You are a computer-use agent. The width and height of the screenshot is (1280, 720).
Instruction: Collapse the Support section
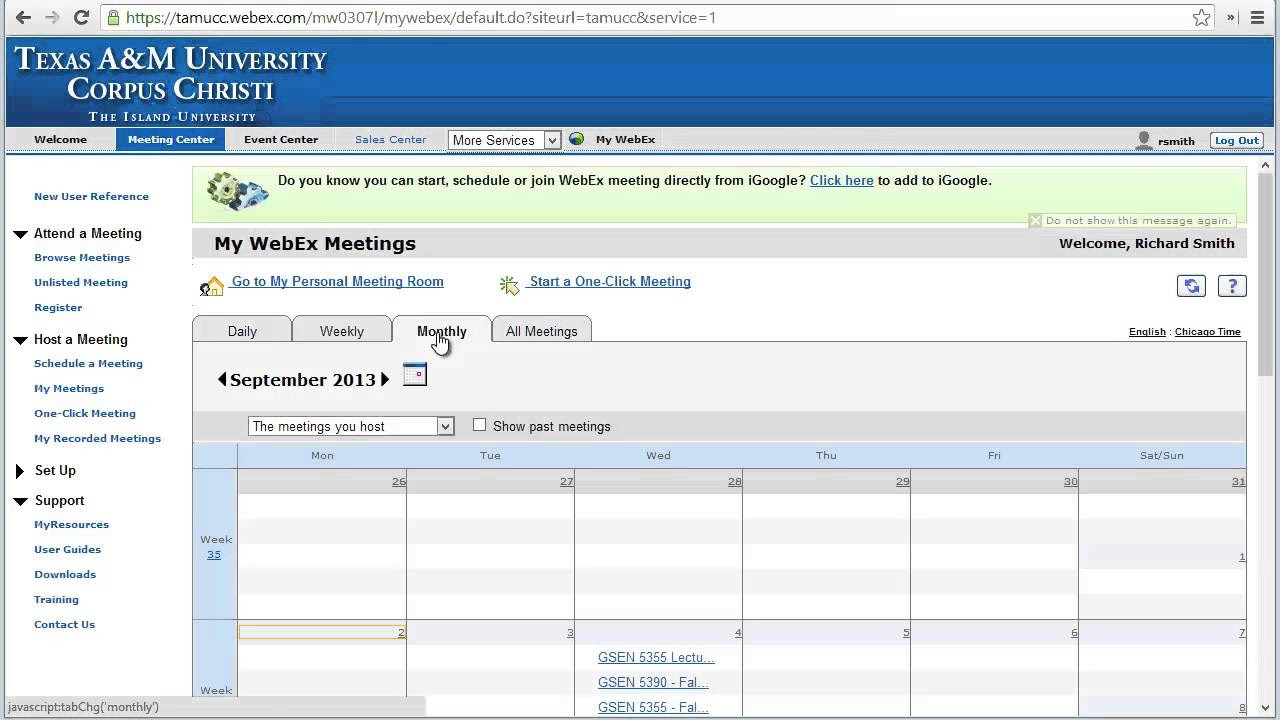coord(20,501)
